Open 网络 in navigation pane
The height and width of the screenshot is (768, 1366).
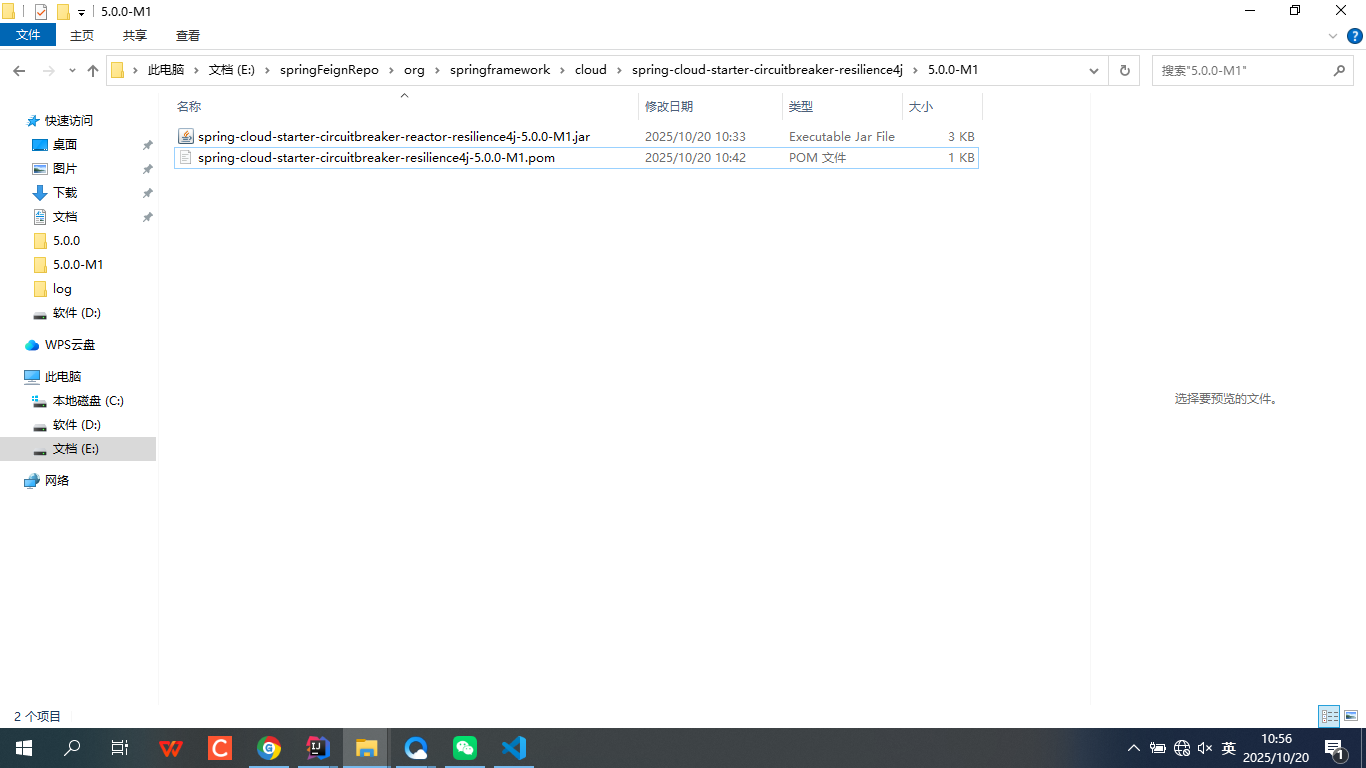click(57, 480)
